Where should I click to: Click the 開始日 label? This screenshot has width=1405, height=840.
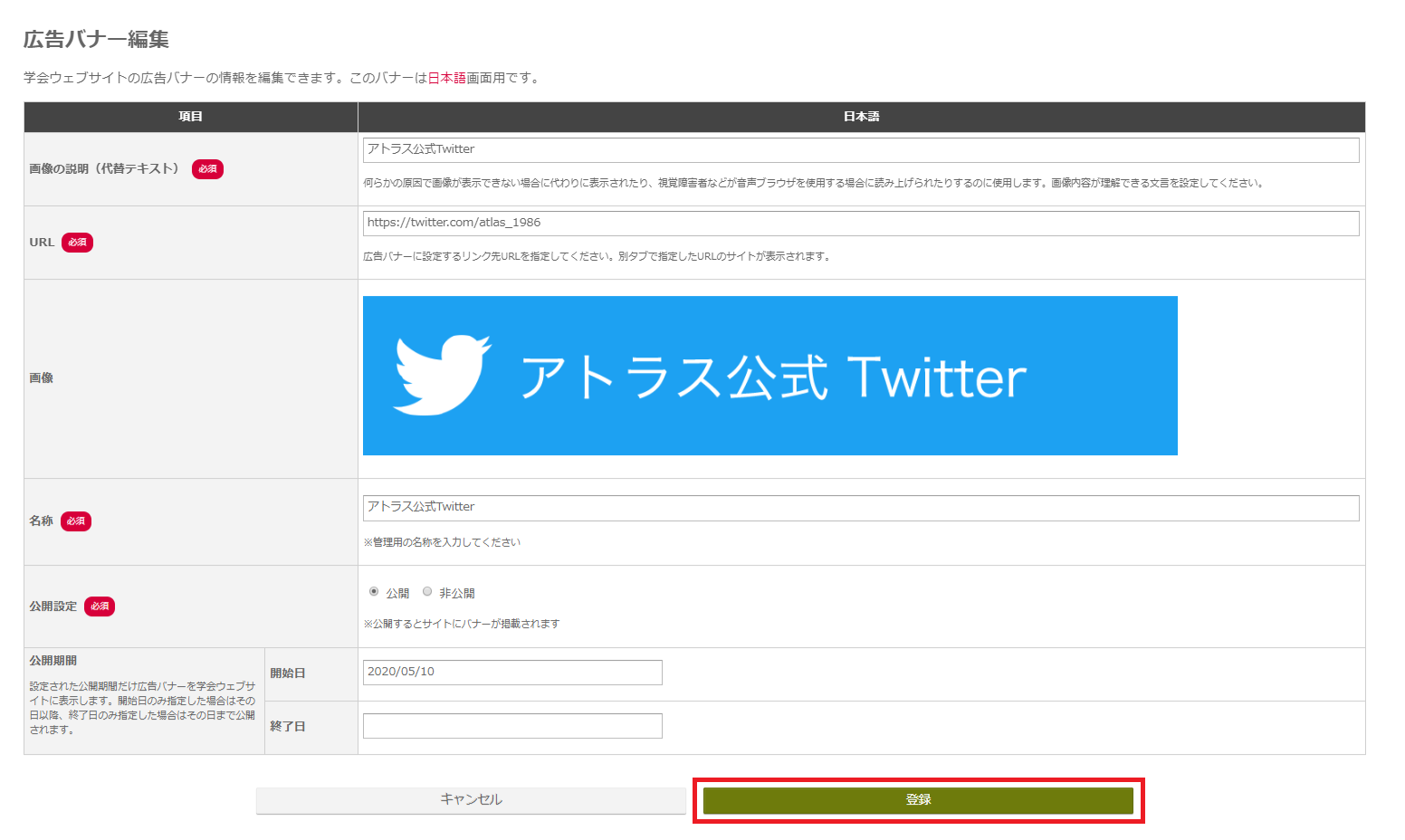[288, 673]
